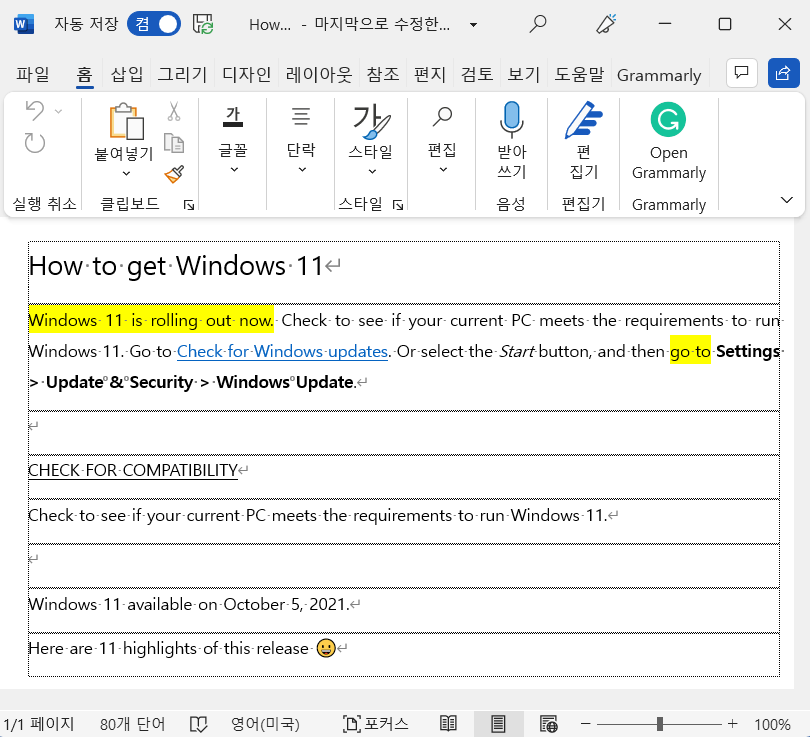Click the Open Grammarly button

(668, 140)
